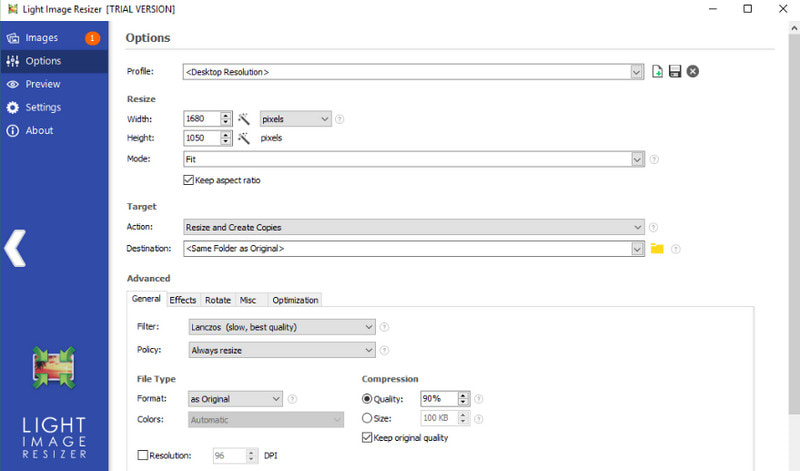The height and width of the screenshot is (471, 800).
Task: Select the Size compression radio button
Action: (x=367, y=418)
